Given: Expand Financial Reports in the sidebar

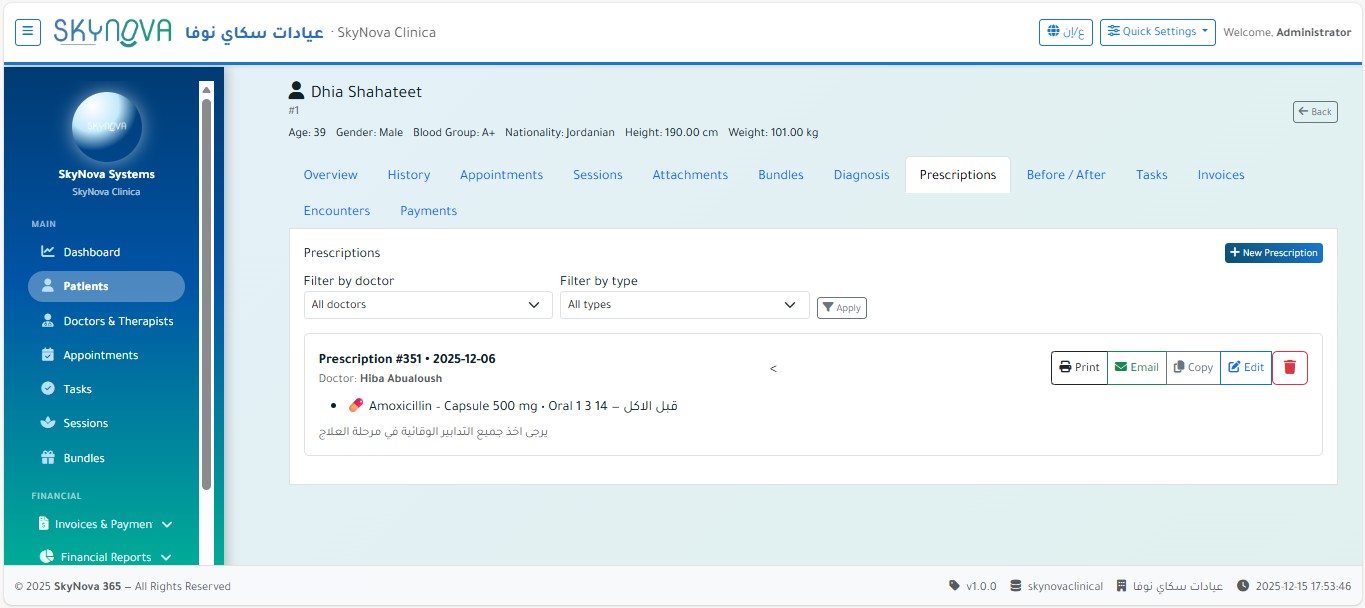Looking at the screenshot, I should [106, 557].
